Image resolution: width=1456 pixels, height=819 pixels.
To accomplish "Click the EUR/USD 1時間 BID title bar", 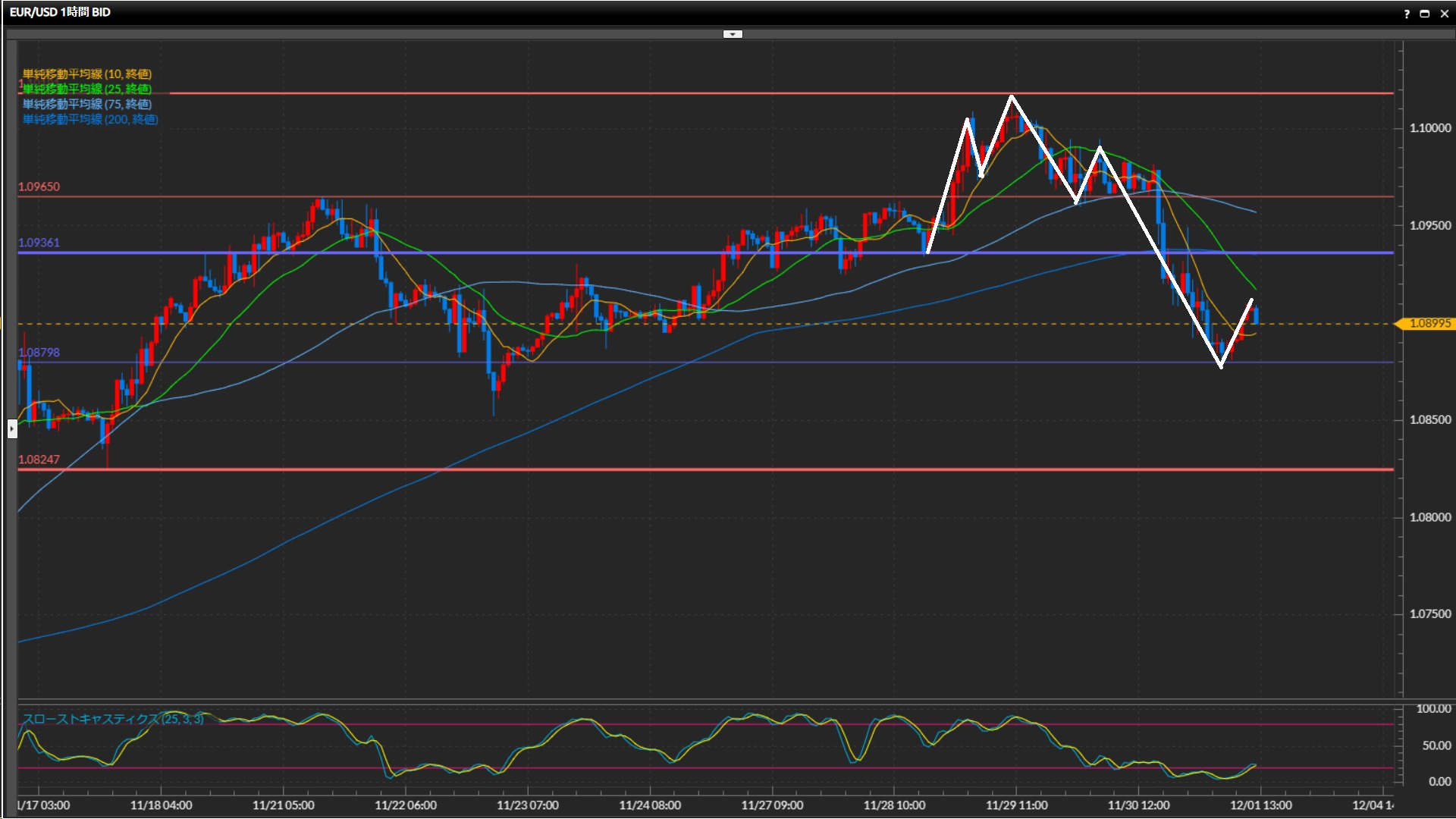I will 60,12.
